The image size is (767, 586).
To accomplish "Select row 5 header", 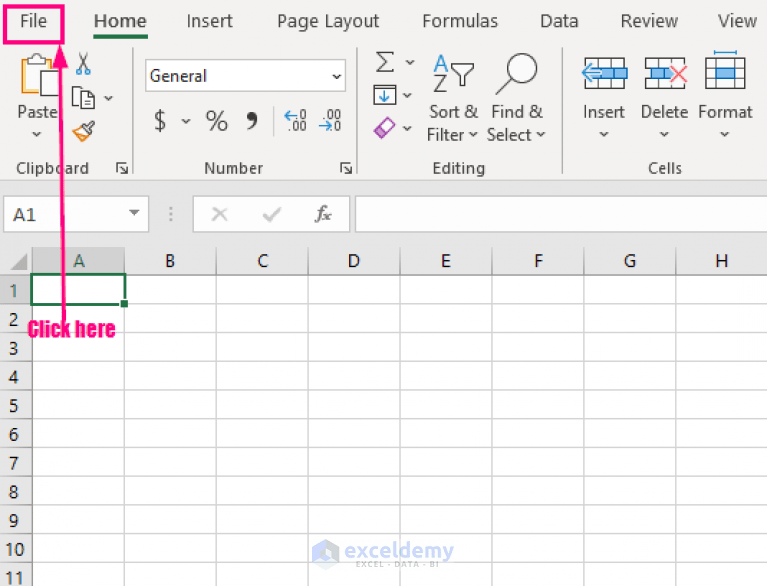I will (x=15, y=406).
